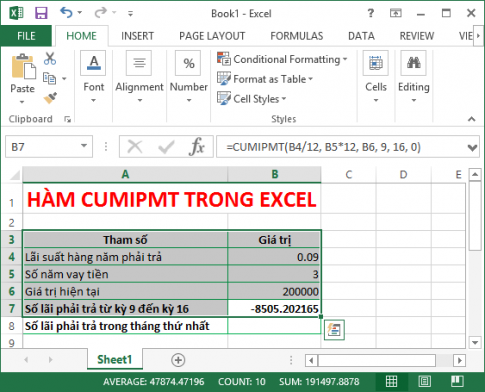
Task: Open Conditional Formatting dropdown
Action: (x=282, y=59)
